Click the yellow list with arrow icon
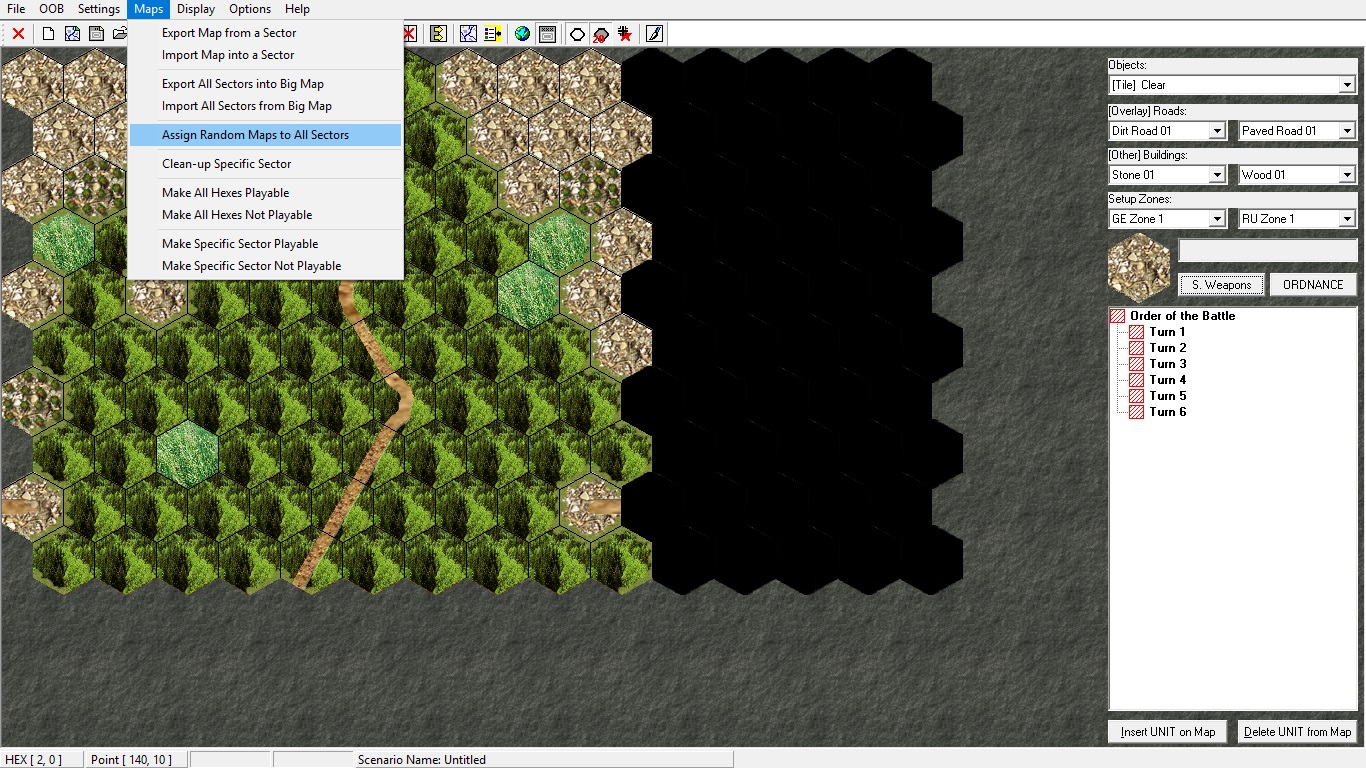 pyautogui.click(x=492, y=34)
